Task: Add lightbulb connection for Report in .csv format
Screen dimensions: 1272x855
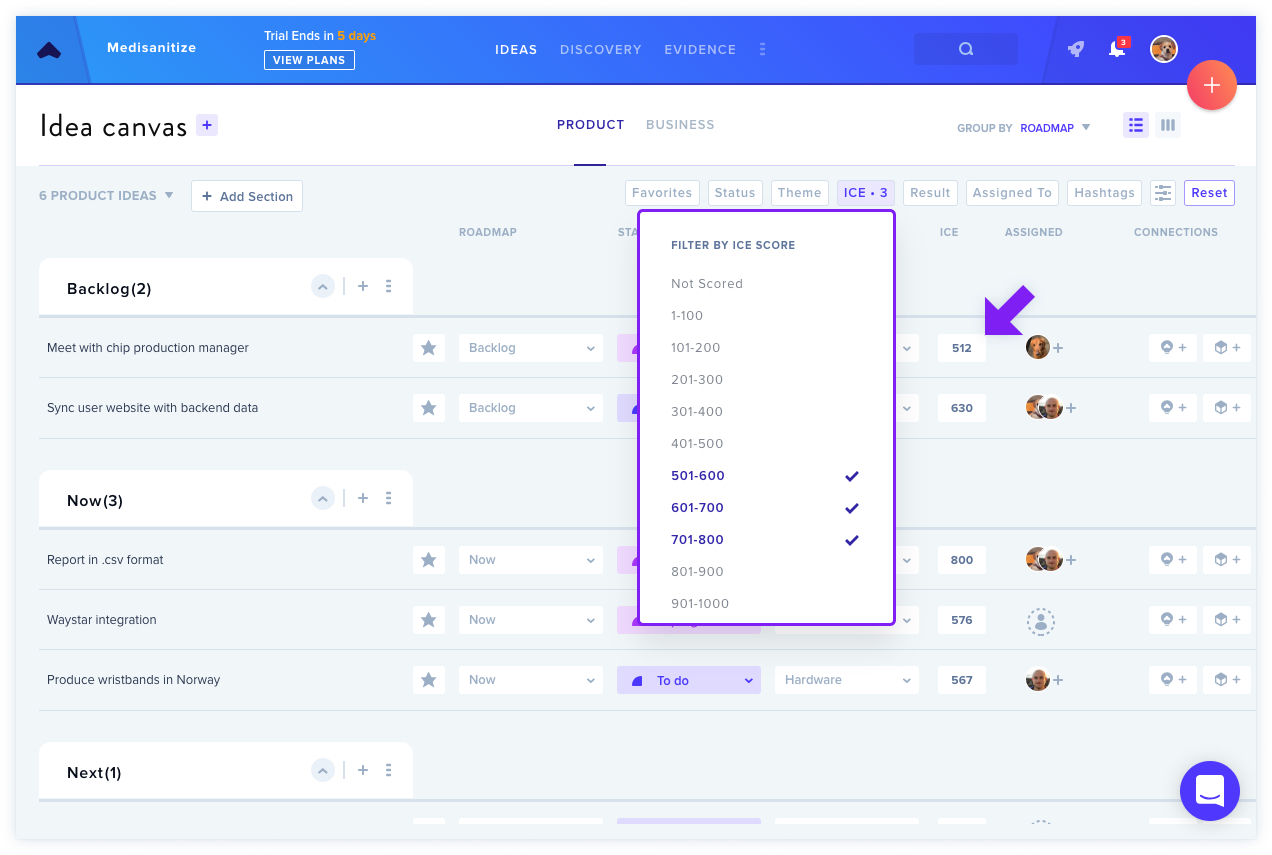Action: pyautogui.click(x=1173, y=560)
